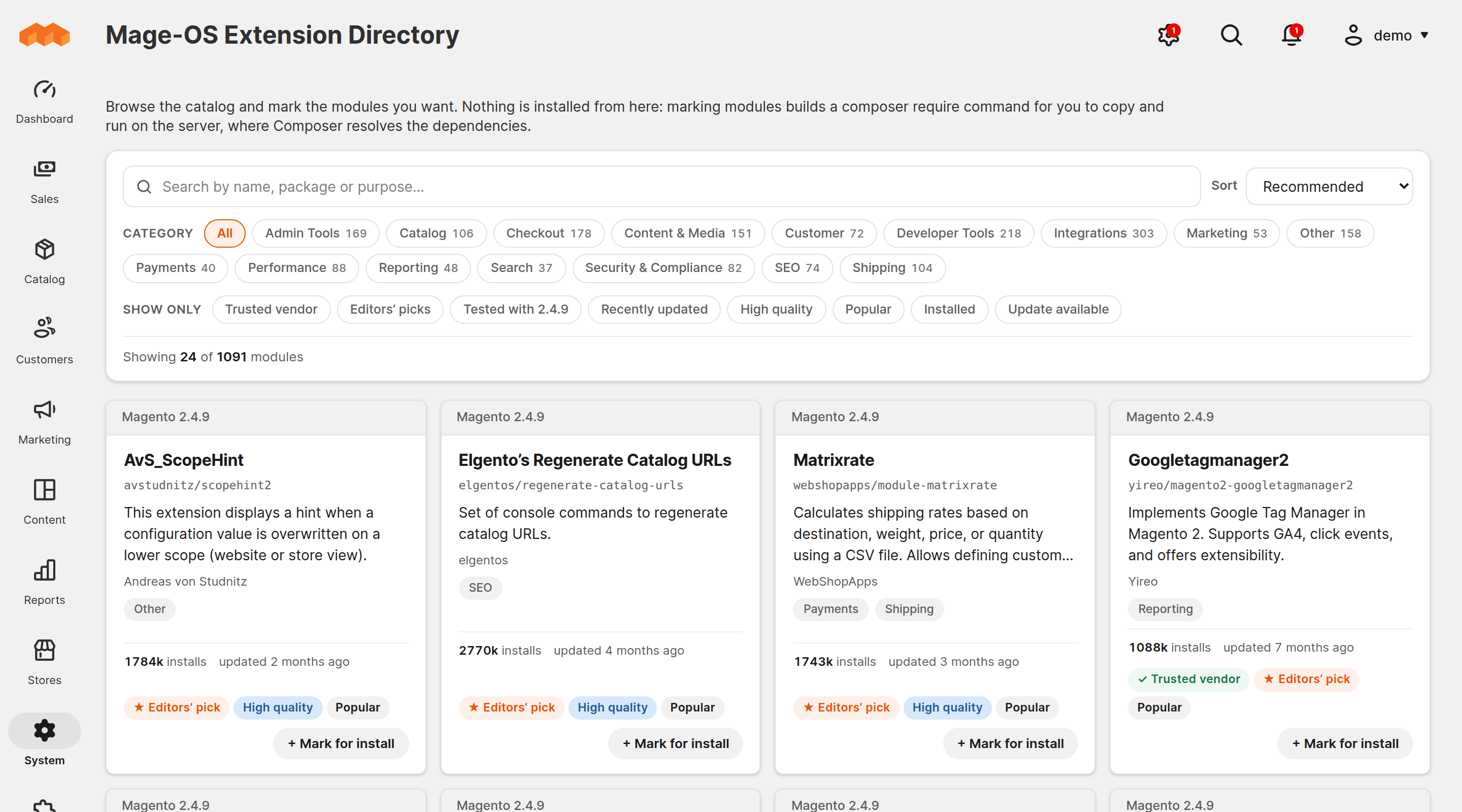The width and height of the screenshot is (1462, 812).
Task: Filter by Search 37 category chip
Action: (521, 268)
